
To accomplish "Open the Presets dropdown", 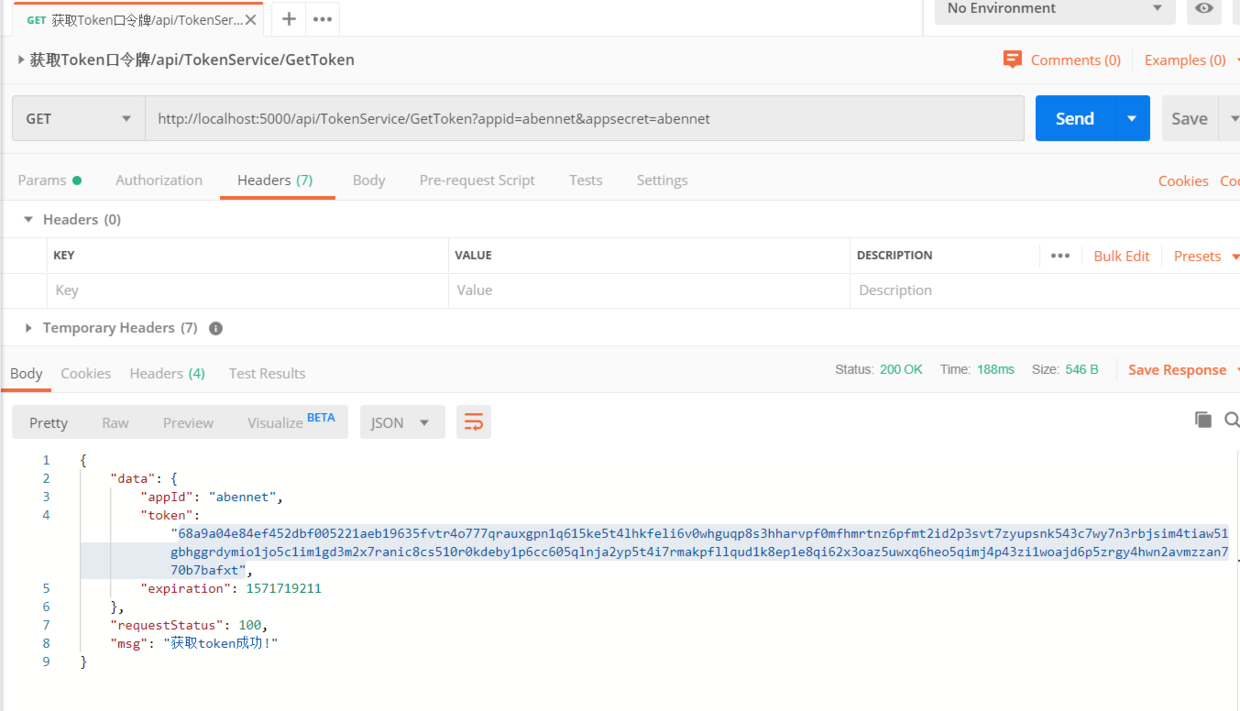I will [x=1206, y=256].
